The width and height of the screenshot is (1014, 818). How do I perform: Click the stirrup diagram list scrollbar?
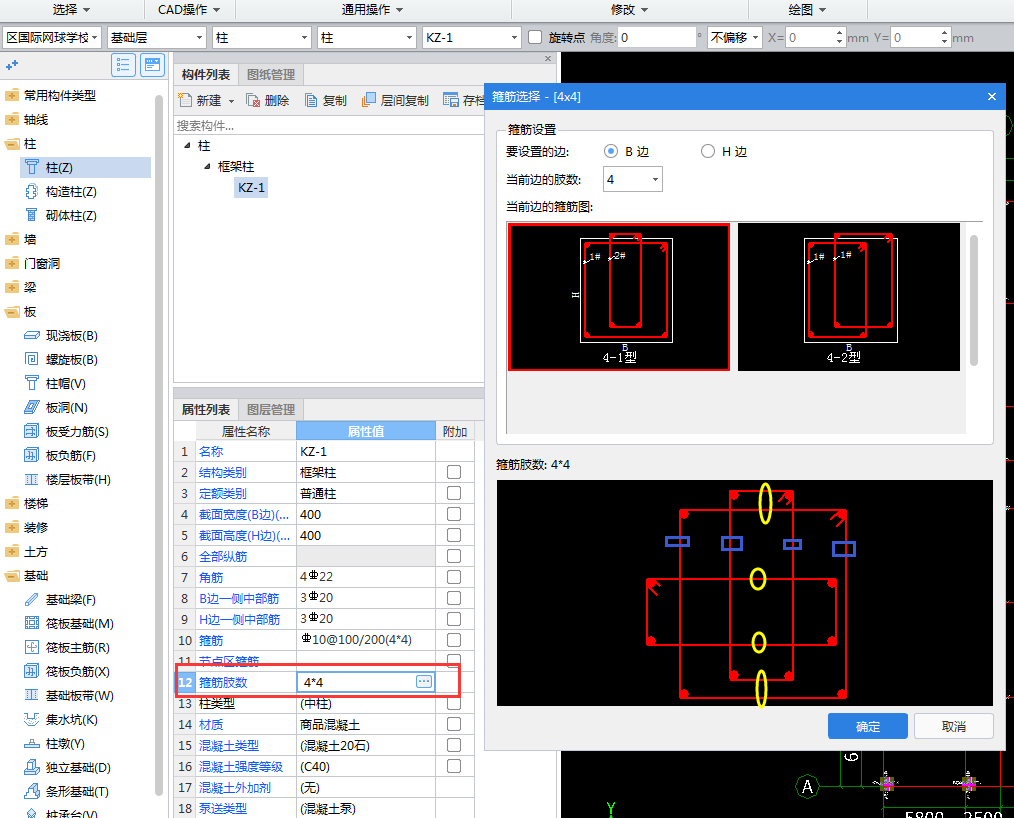[973, 301]
